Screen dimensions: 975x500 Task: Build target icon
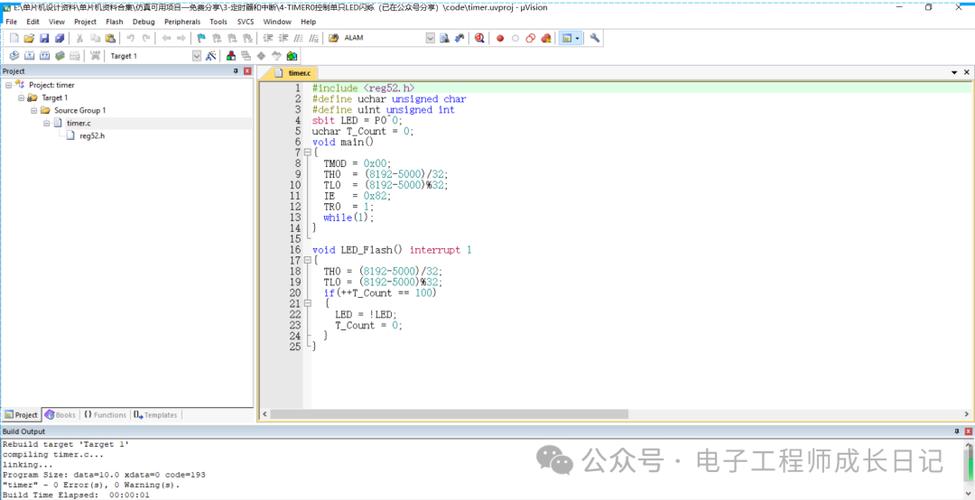pyautogui.click(x=29, y=56)
